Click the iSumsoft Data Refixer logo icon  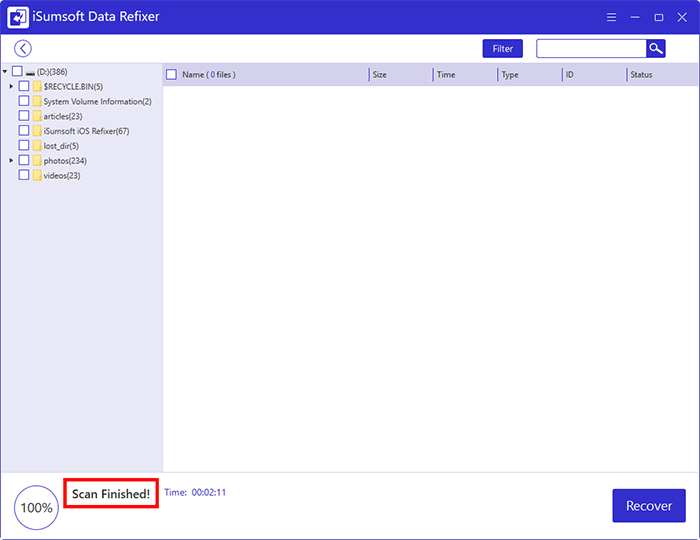(18, 17)
